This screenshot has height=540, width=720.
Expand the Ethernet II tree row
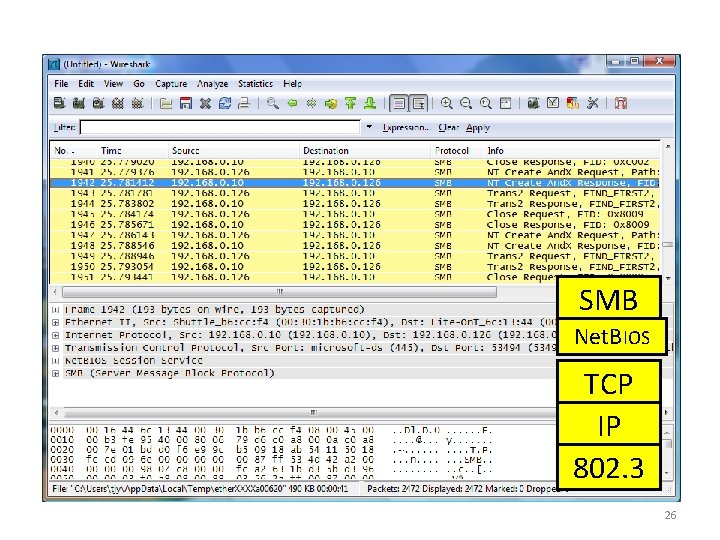pos(56,323)
